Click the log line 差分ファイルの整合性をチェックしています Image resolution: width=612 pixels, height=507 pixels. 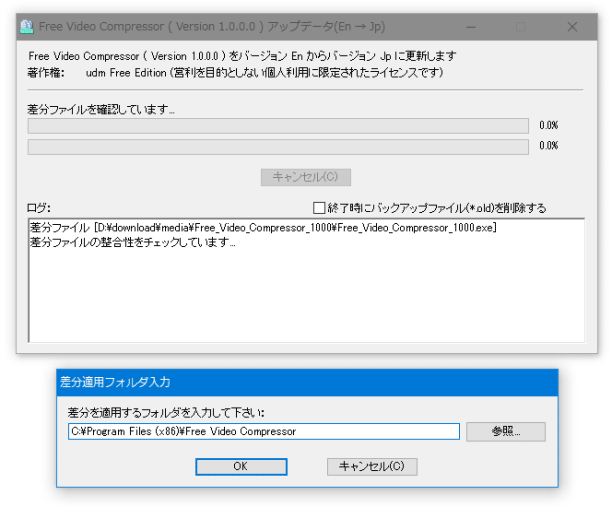[x=133, y=242]
